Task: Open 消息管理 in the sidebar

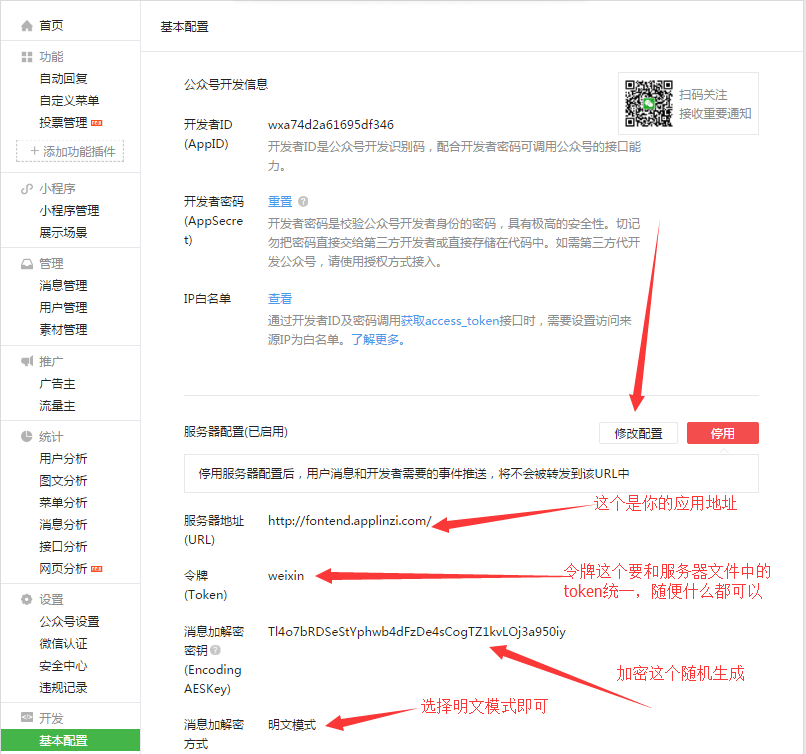Action: tap(63, 286)
